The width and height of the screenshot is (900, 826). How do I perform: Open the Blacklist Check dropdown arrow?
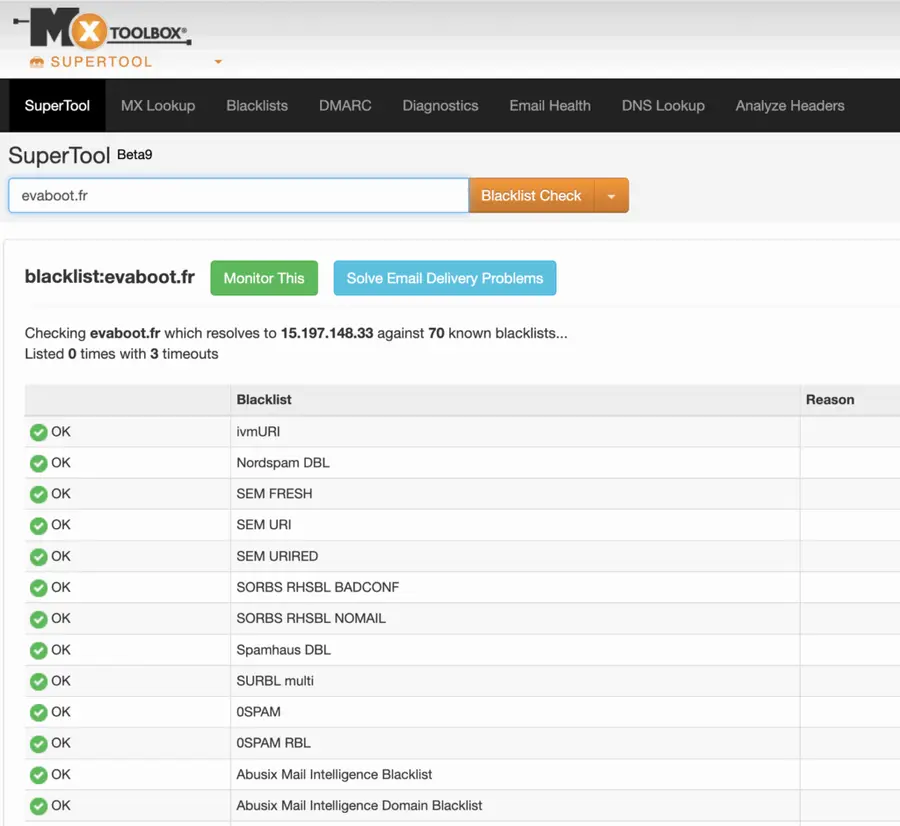click(612, 195)
